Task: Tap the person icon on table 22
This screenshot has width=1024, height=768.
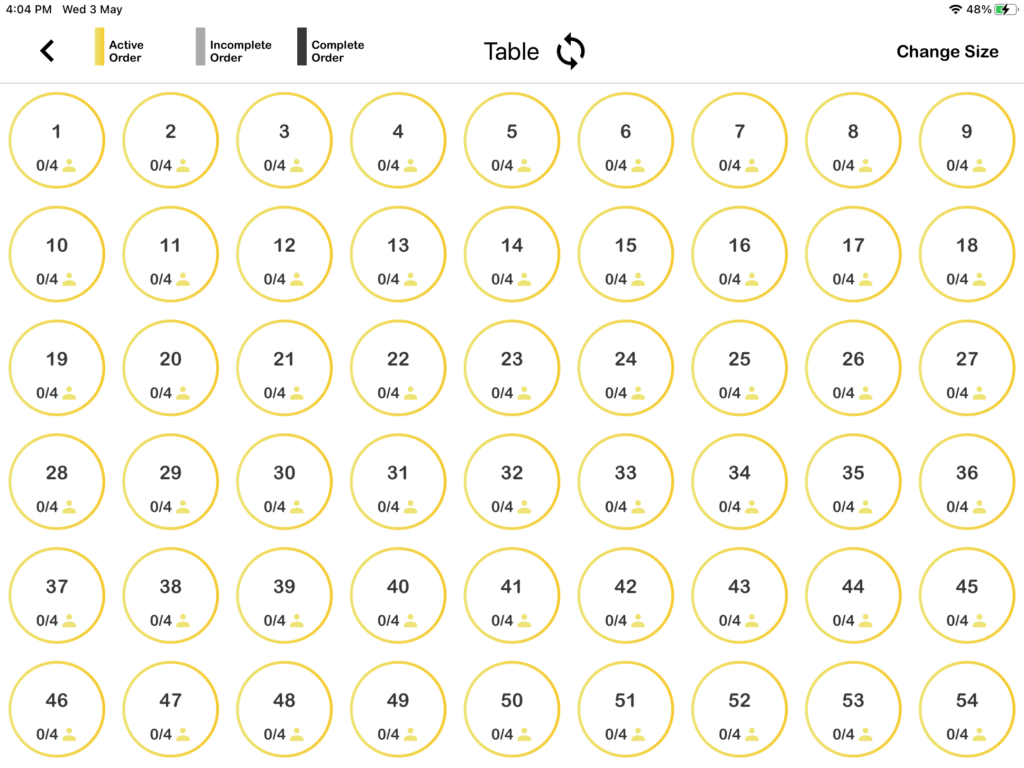Action: [410, 393]
